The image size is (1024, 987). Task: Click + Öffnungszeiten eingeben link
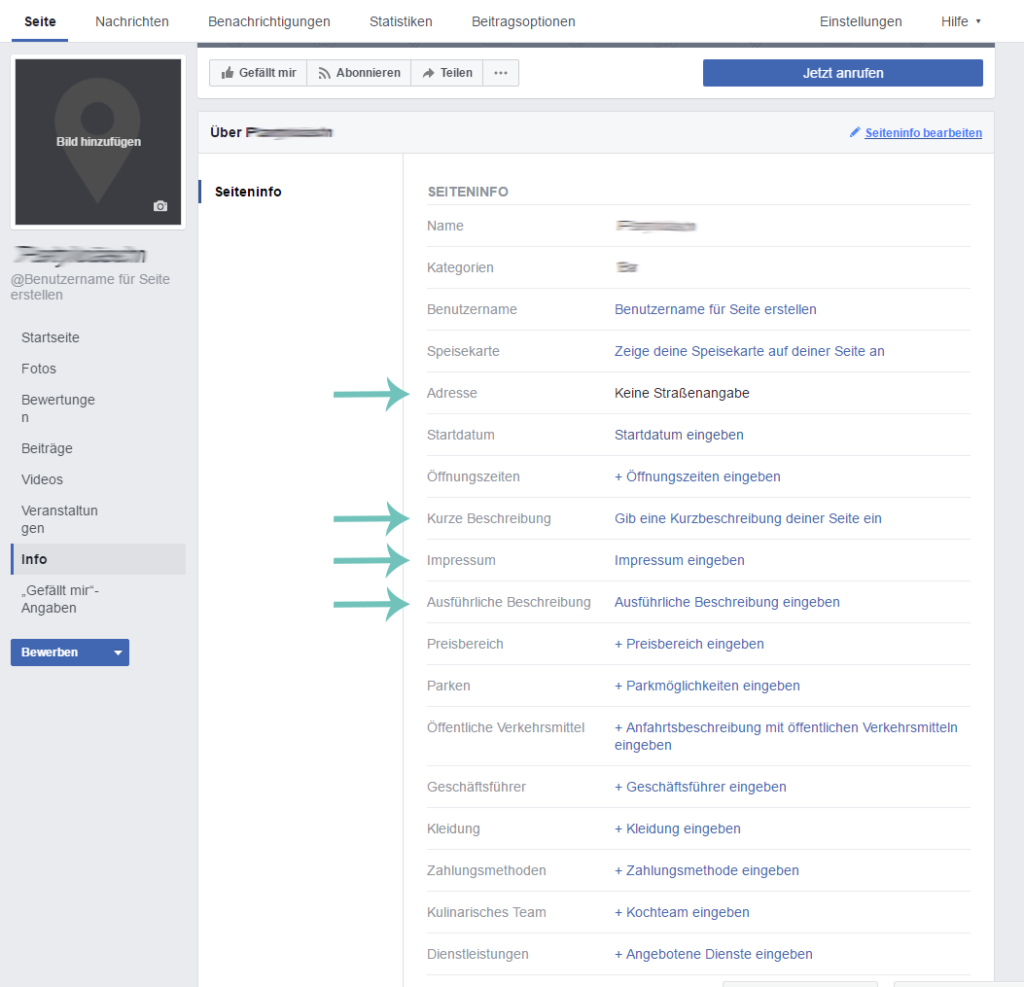697,477
